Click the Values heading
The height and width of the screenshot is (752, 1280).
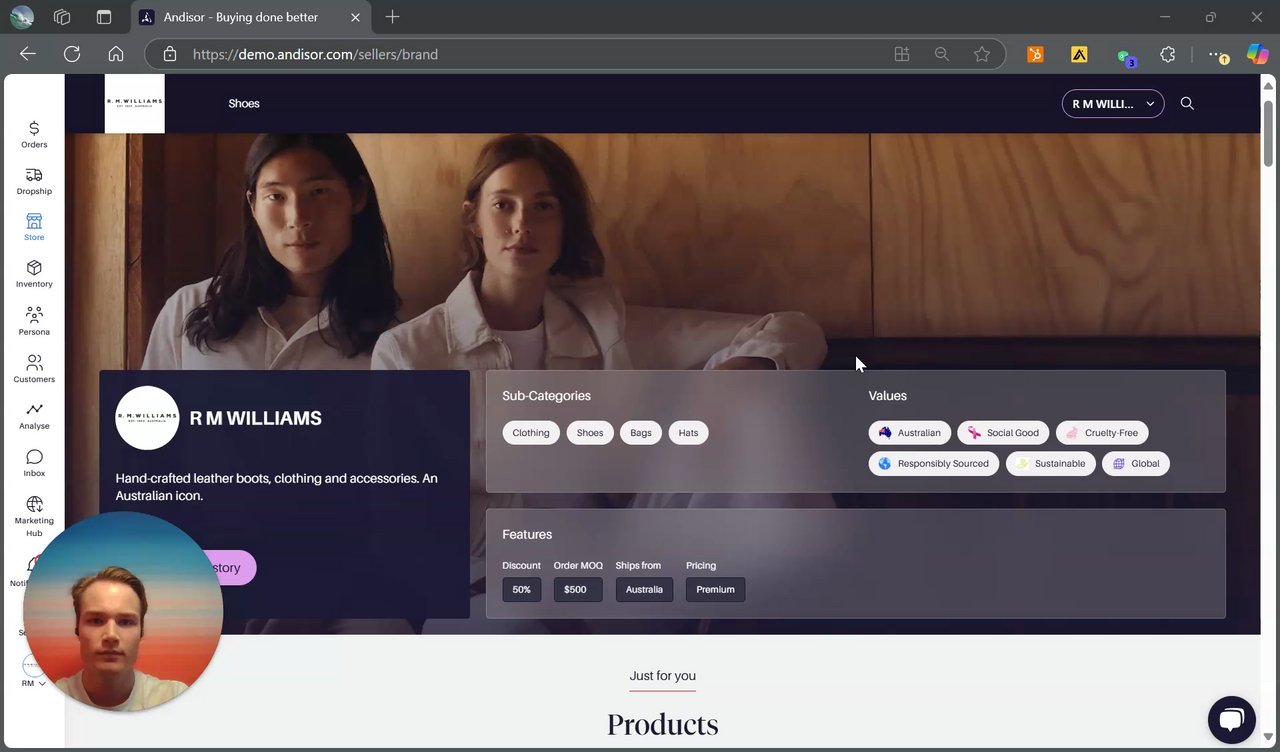888,396
